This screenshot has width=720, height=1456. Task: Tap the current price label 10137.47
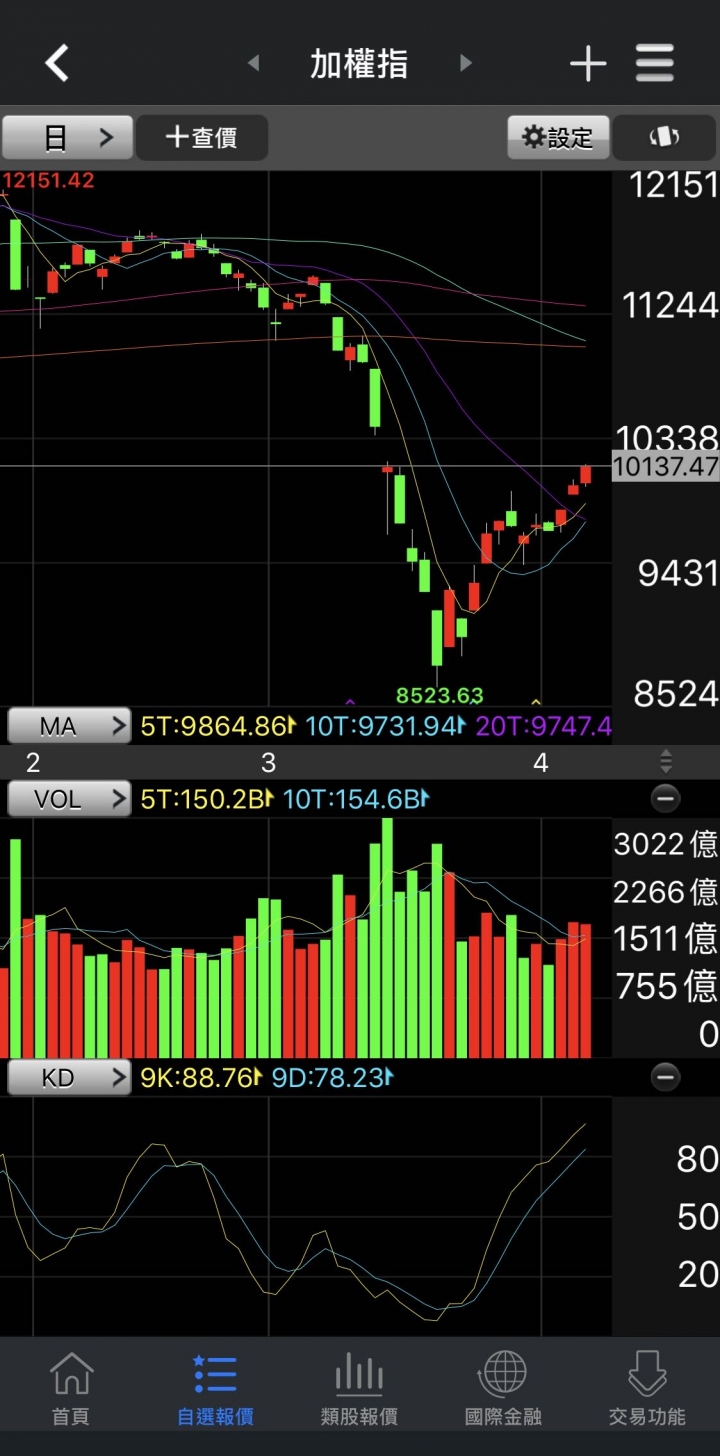coord(666,466)
